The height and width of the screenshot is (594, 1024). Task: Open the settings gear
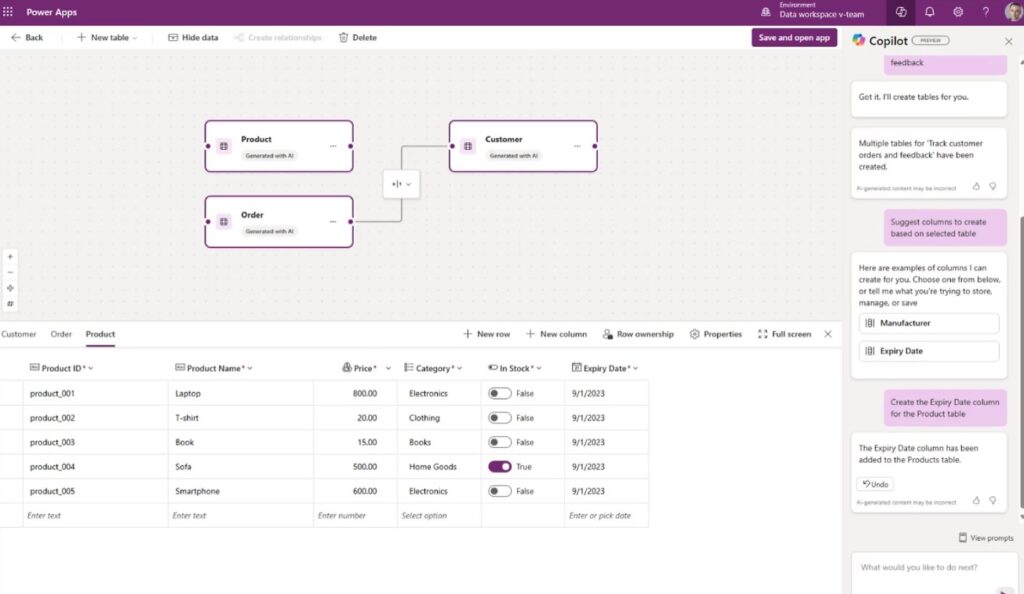click(957, 12)
